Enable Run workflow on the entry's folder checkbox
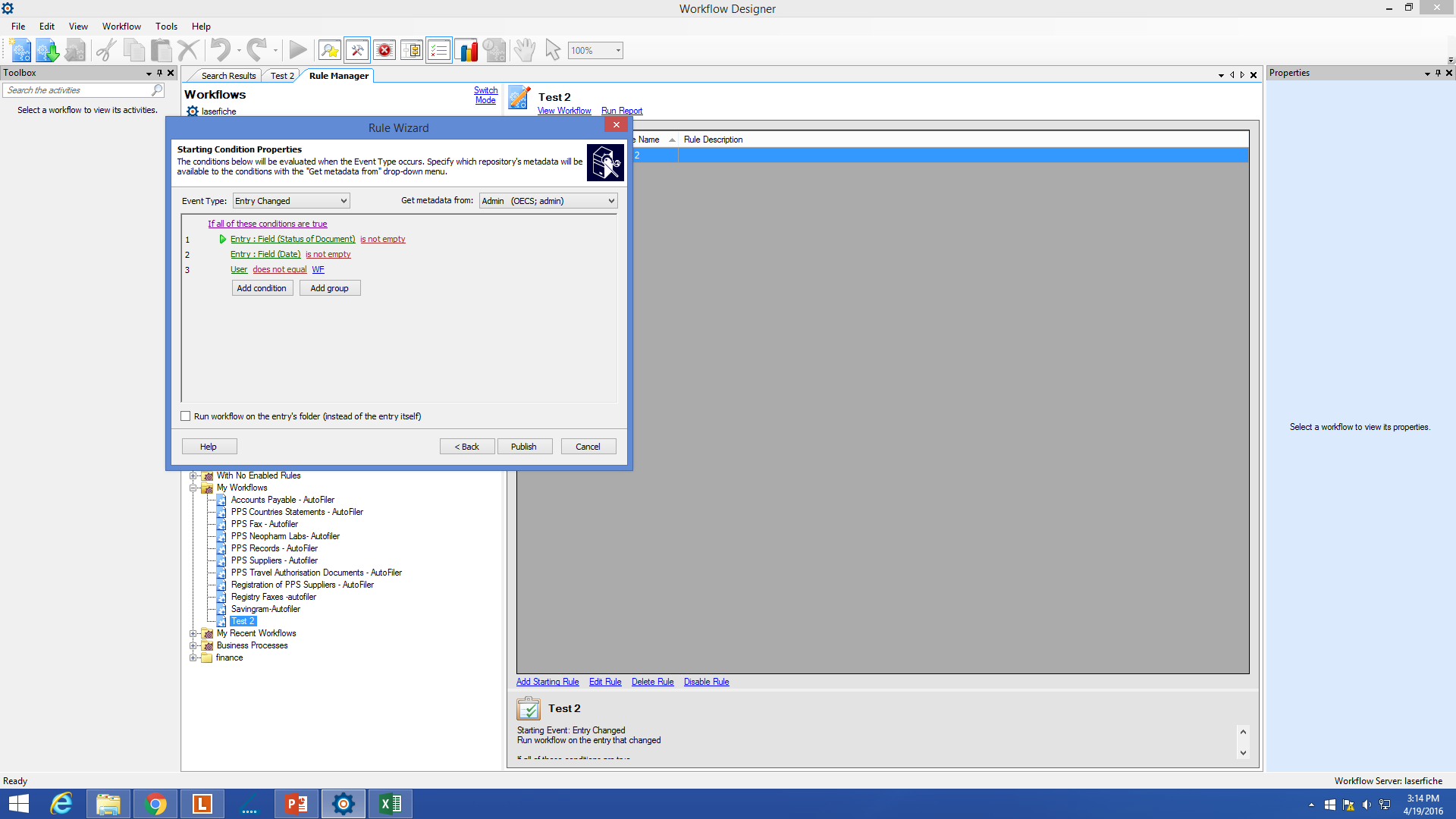Image resolution: width=1456 pixels, height=819 pixels. pos(186,416)
